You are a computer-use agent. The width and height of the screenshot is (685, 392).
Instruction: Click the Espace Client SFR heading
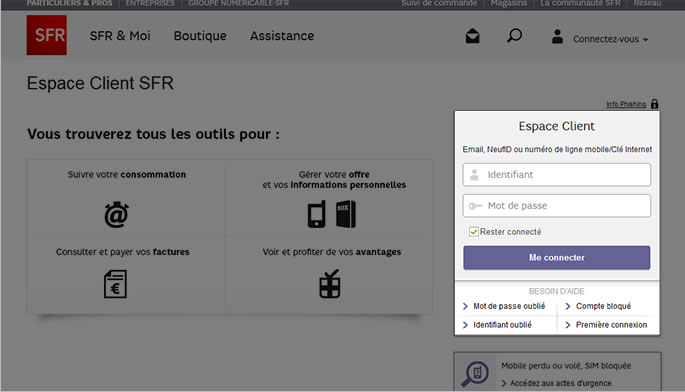pos(100,83)
